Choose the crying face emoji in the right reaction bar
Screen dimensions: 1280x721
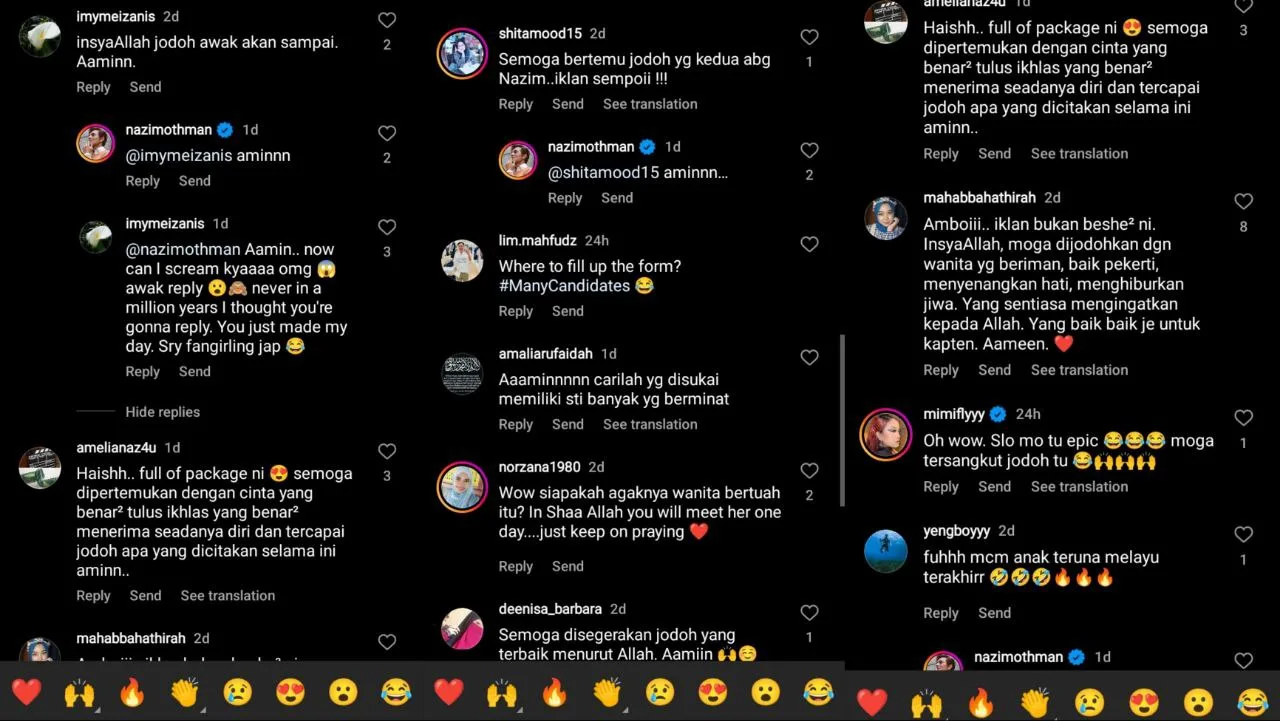point(1088,702)
